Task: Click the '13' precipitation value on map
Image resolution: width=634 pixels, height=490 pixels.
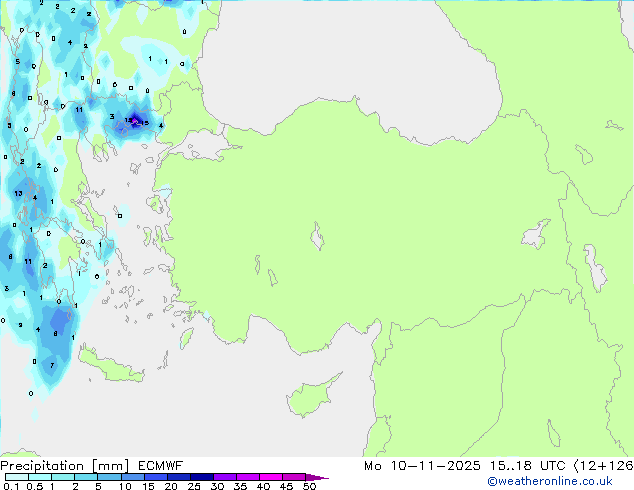Action: [x=18, y=193]
